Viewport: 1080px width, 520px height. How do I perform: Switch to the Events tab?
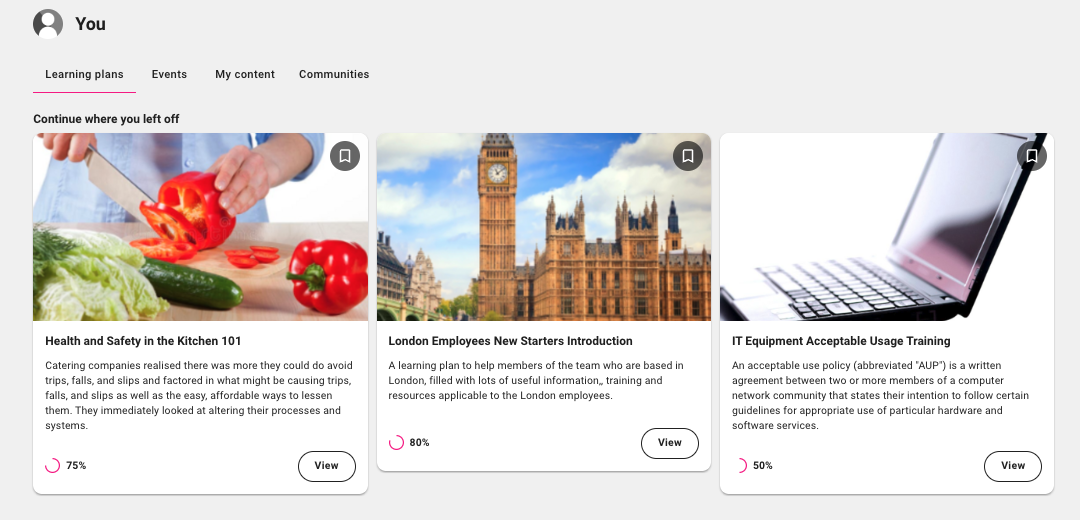(x=169, y=74)
